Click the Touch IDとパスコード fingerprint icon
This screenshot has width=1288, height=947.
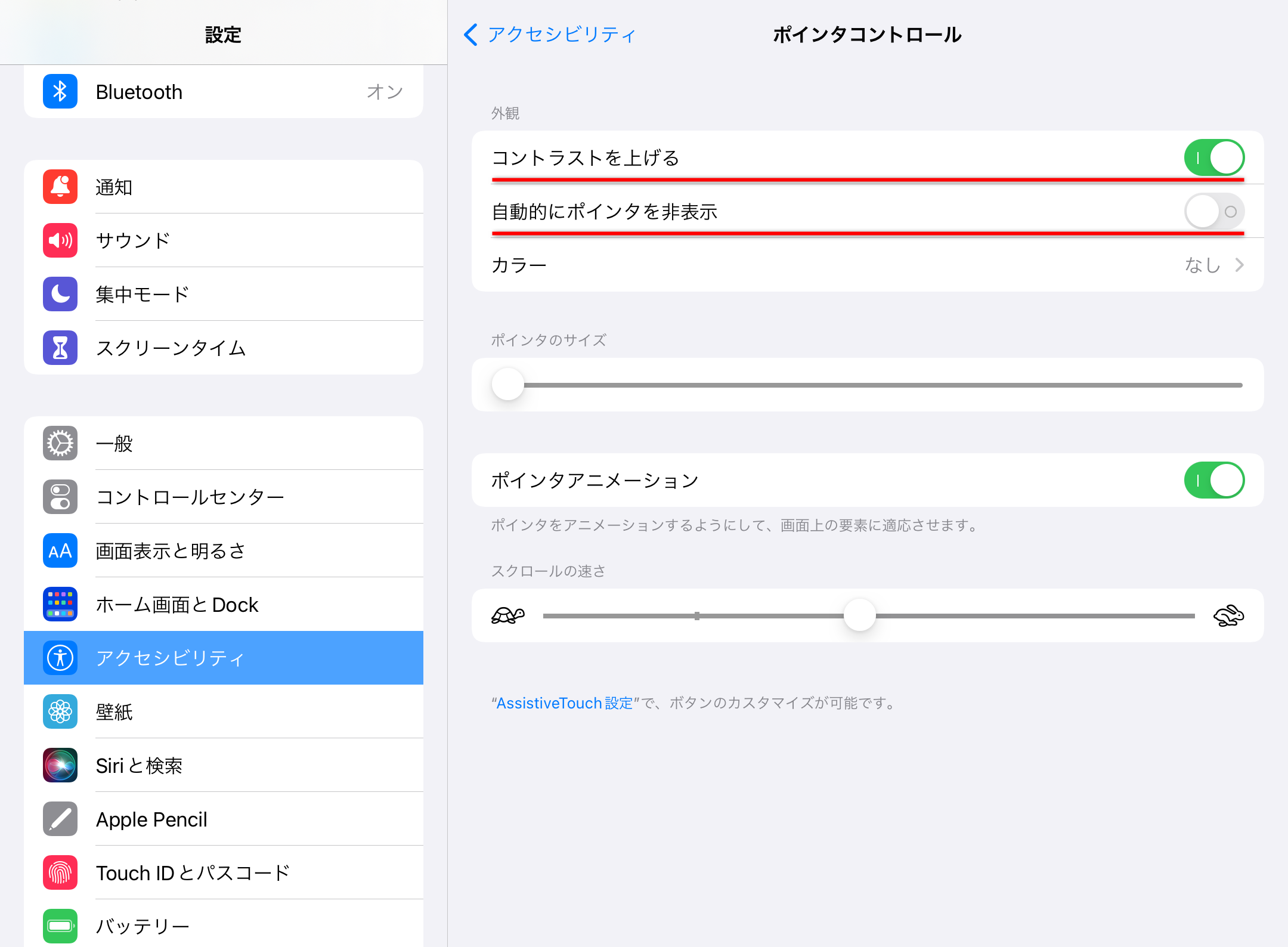[x=59, y=872]
